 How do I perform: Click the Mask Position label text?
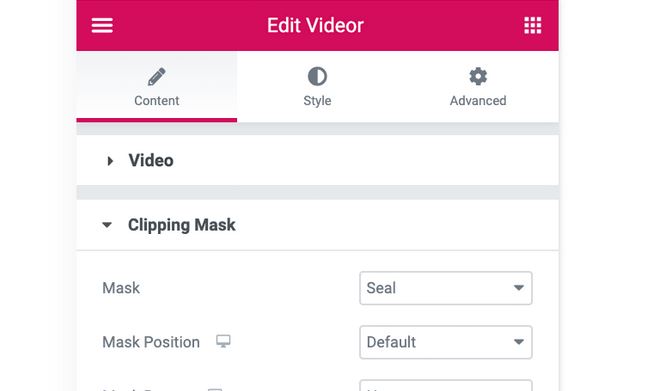click(x=151, y=342)
